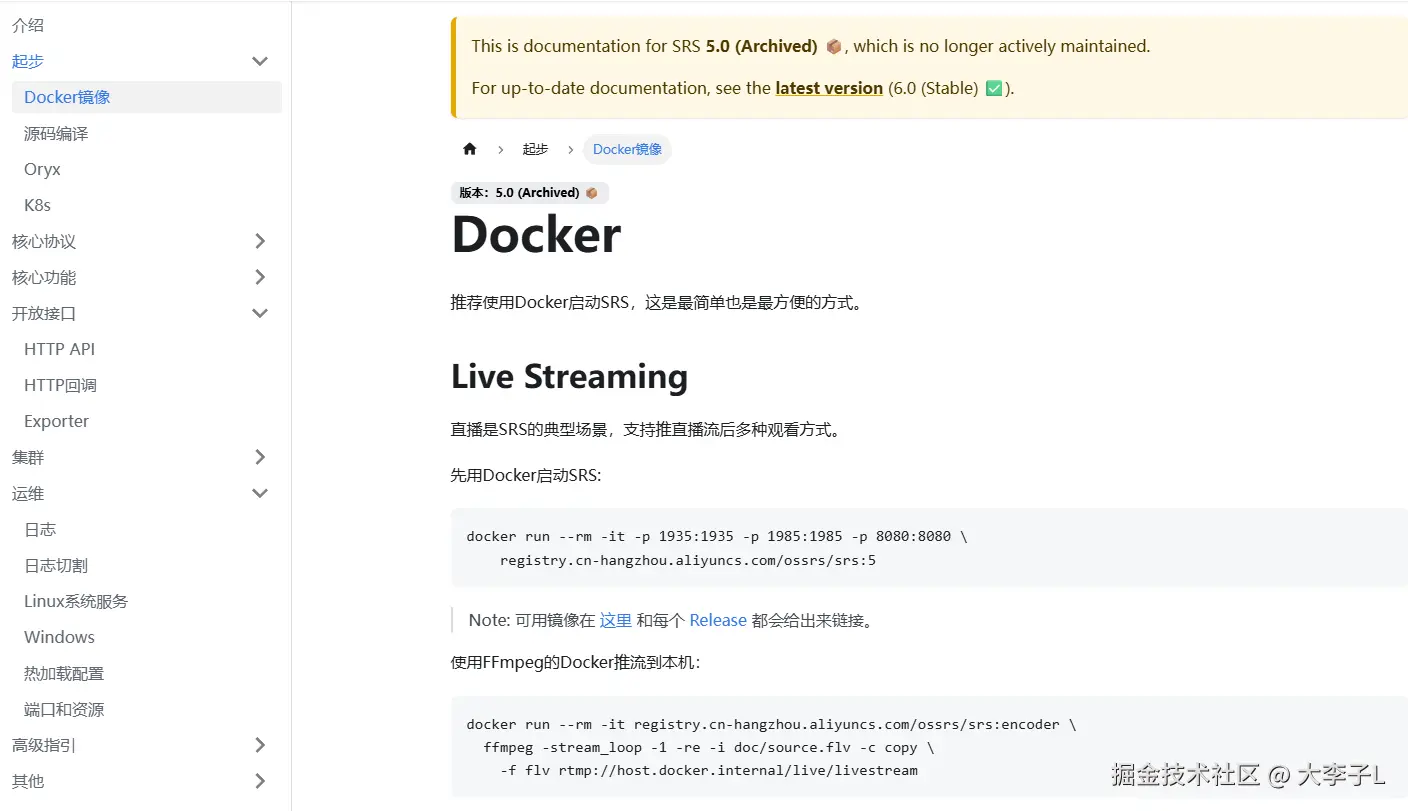Open the 热加载配置 sidebar page
Image resolution: width=1408 pixels, height=811 pixels.
click(64, 673)
